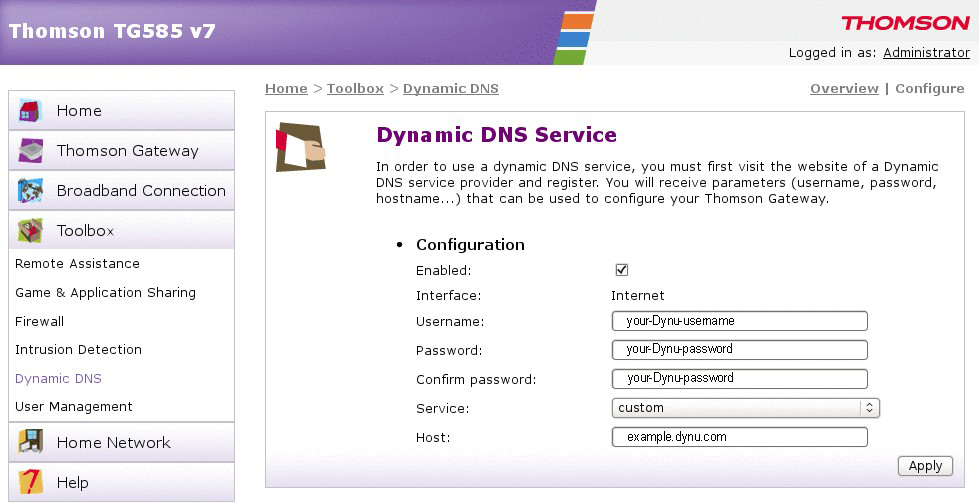Click the Interface value 'Internet'
The width and height of the screenshot is (979, 503).
(x=637, y=296)
